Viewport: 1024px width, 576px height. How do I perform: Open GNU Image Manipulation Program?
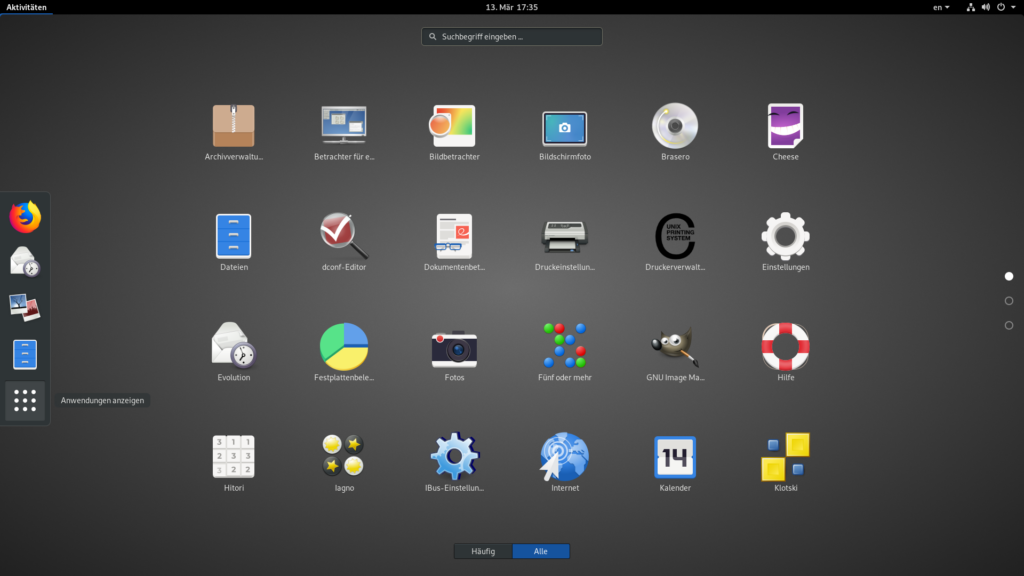(675, 353)
